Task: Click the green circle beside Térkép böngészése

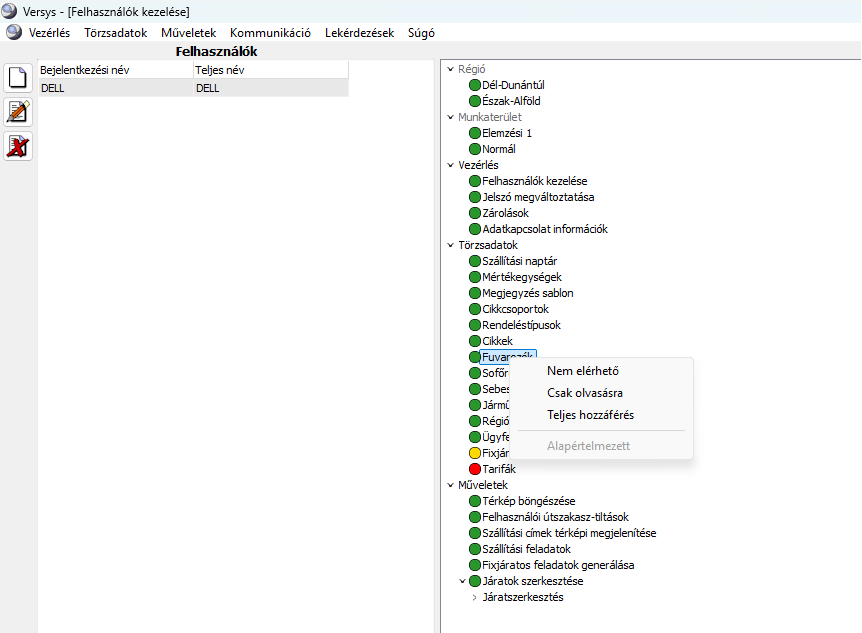Action: click(x=475, y=501)
